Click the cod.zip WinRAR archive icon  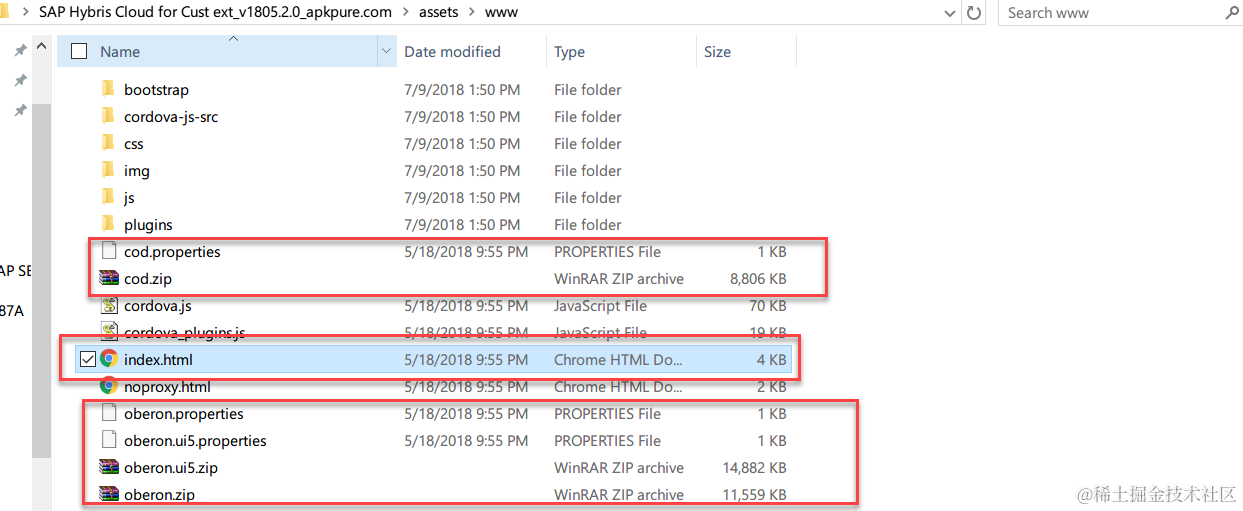[x=109, y=278]
